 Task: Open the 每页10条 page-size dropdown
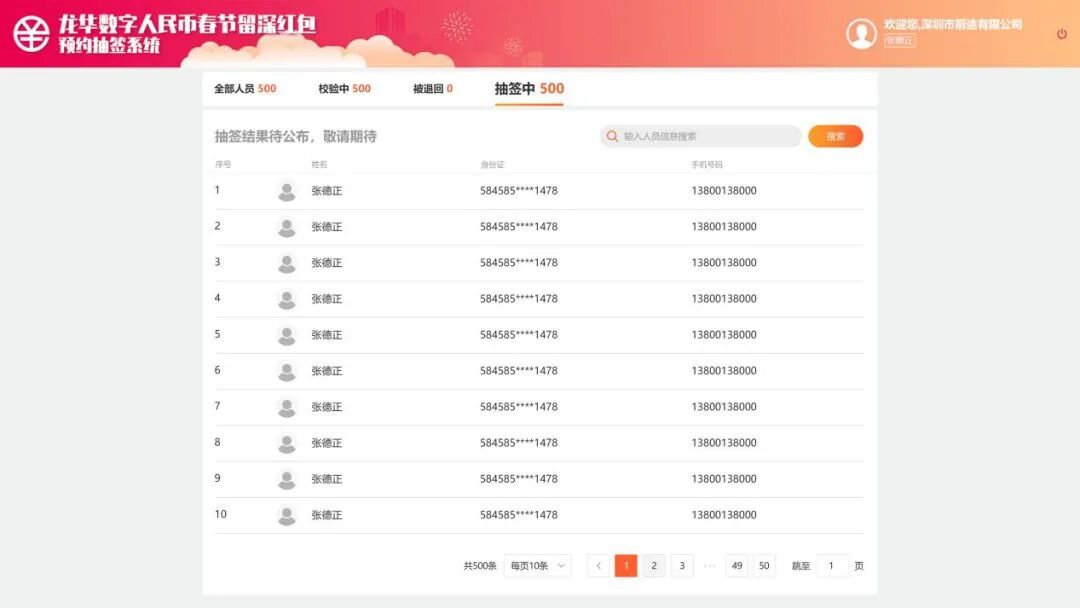537,565
